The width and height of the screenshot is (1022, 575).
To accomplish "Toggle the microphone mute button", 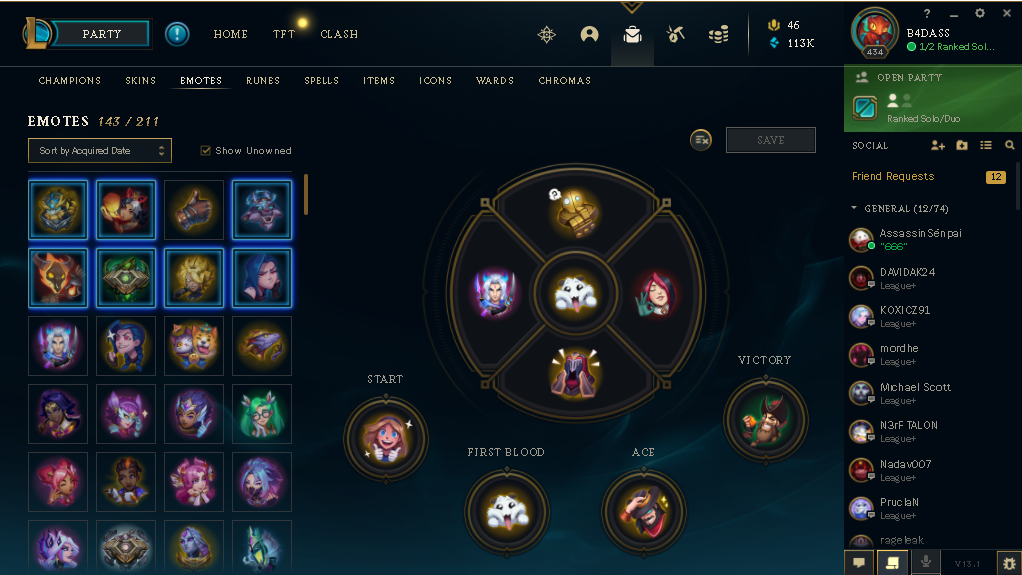I will [926, 562].
